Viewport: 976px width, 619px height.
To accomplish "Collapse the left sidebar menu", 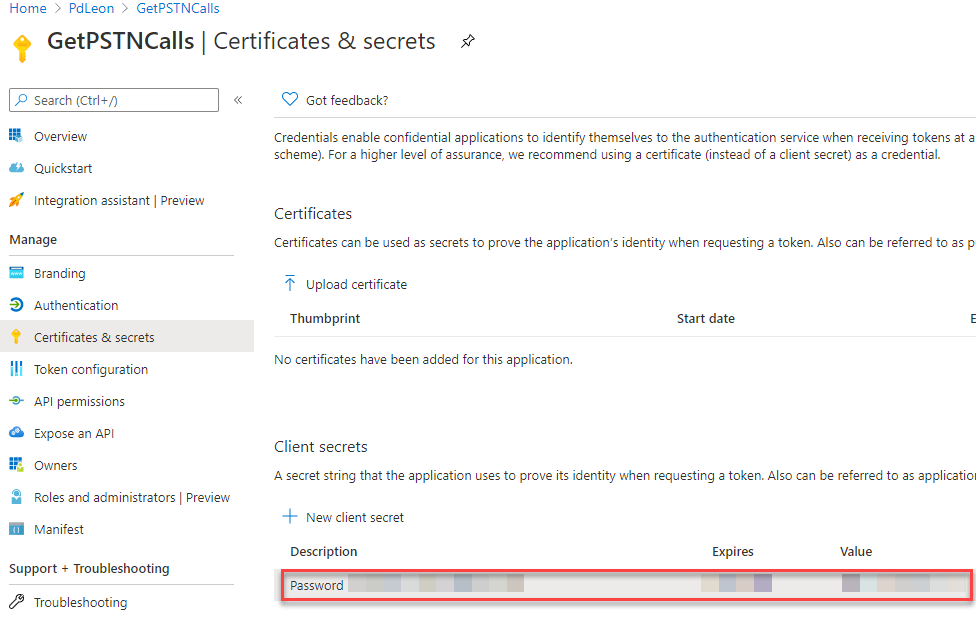I will (x=236, y=99).
